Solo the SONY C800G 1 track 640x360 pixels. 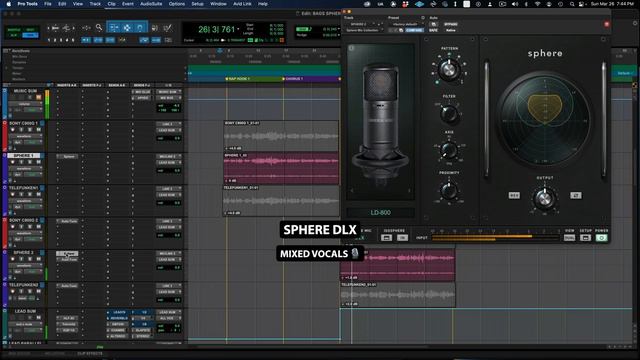coord(30,129)
